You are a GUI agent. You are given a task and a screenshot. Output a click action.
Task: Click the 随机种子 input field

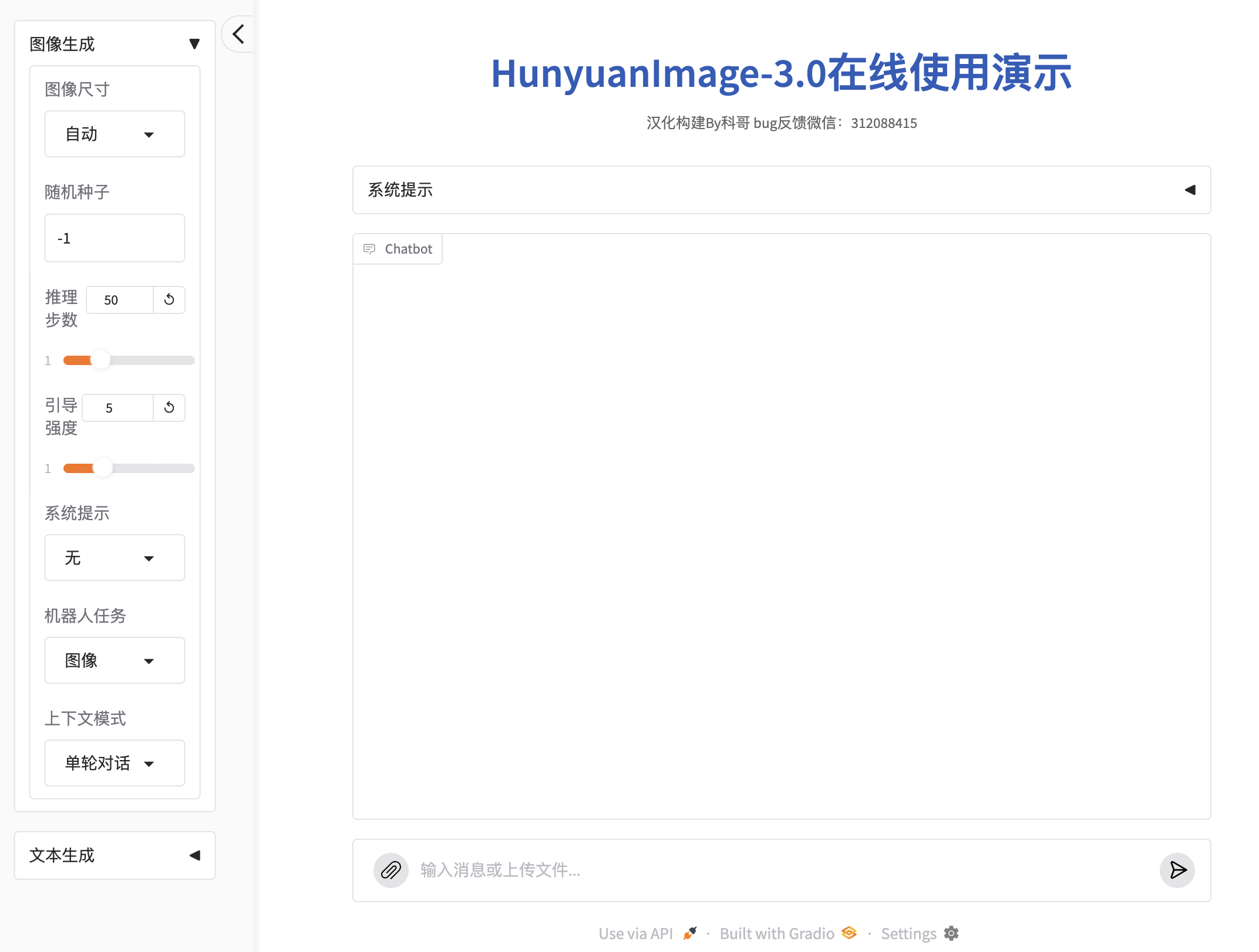click(x=115, y=238)
